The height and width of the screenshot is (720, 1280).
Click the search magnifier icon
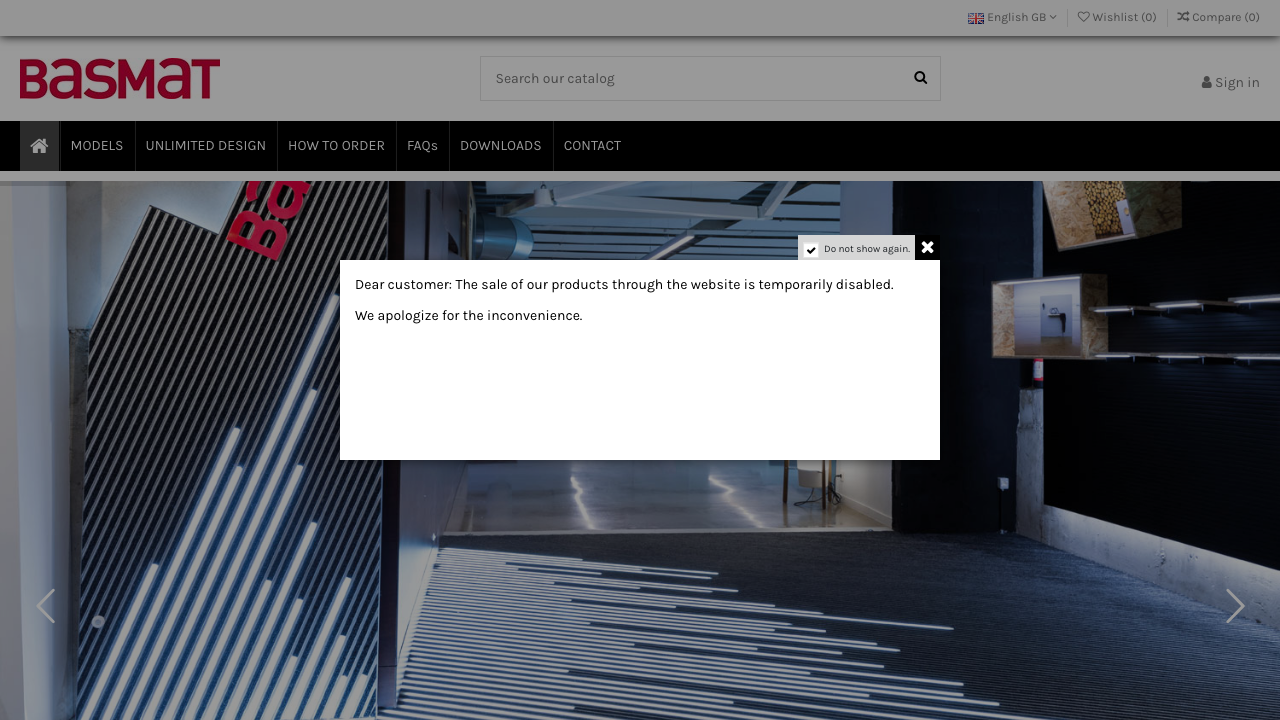[x=919, y=78]
